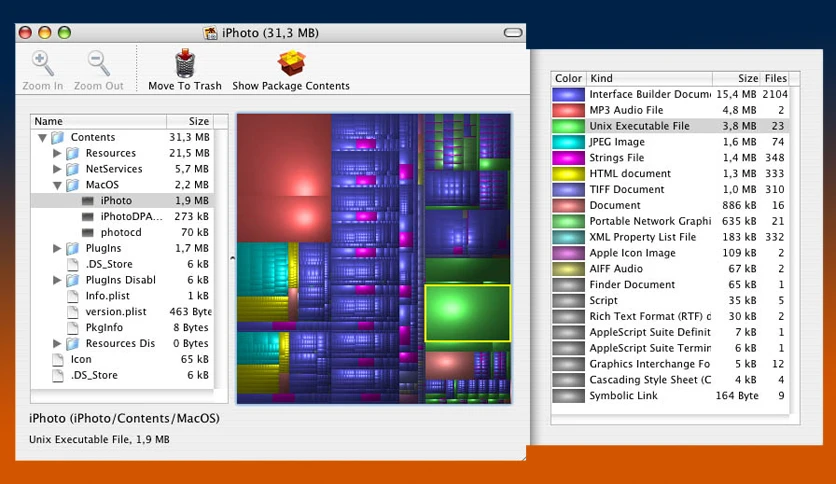Click the 21,5 MB size value
Viewport: 836px width, 484px height.
[189, 153]
